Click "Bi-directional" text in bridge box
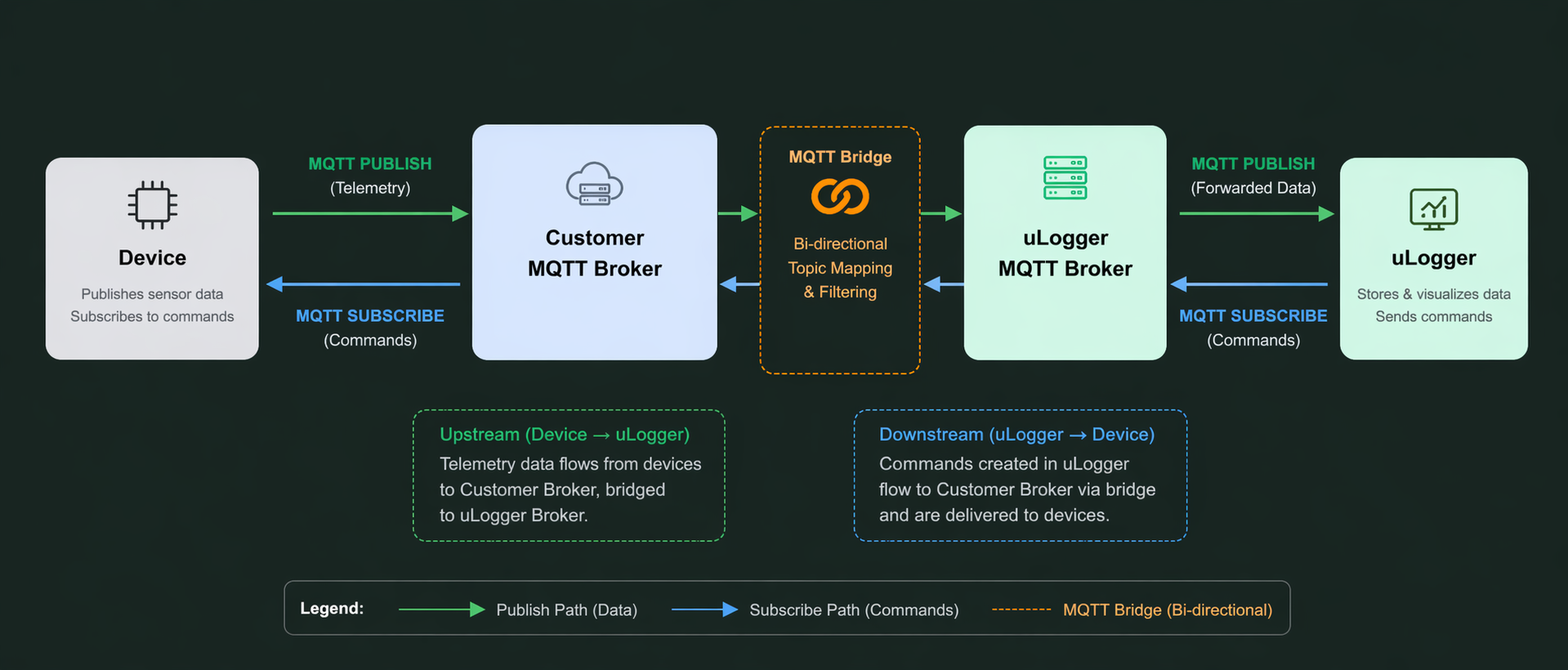The width and height of the screenshot is (1568, 670). point(840,243)
